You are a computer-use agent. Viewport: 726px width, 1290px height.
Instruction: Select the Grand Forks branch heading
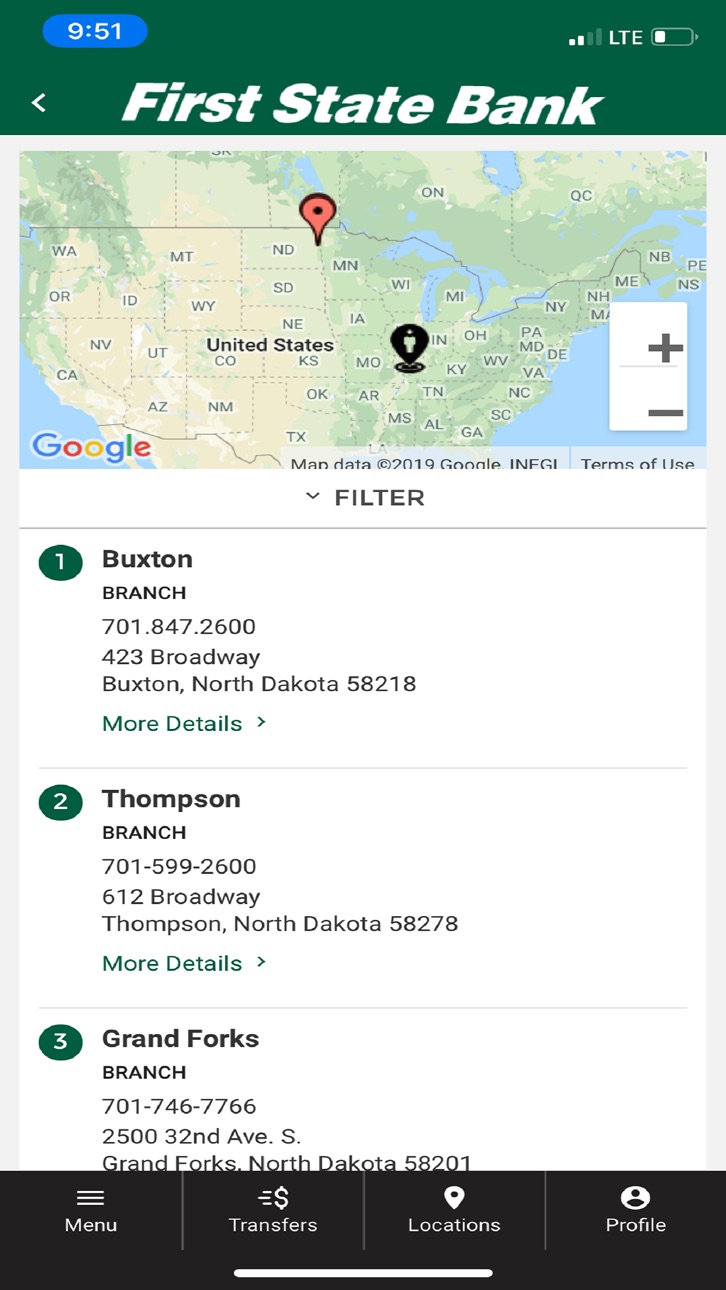(180, 1039)
